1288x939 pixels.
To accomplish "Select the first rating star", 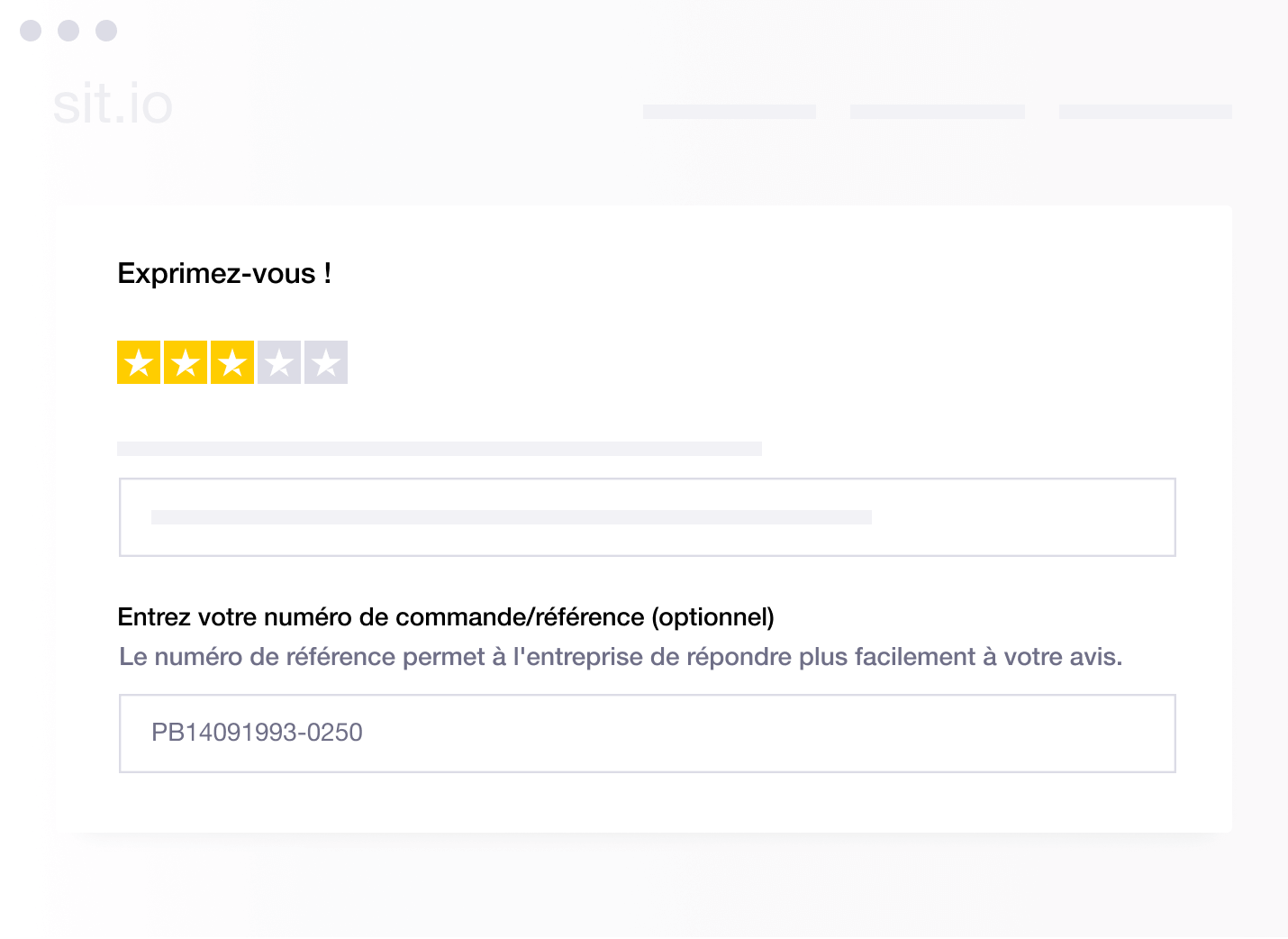I will (x=139, y=362).
